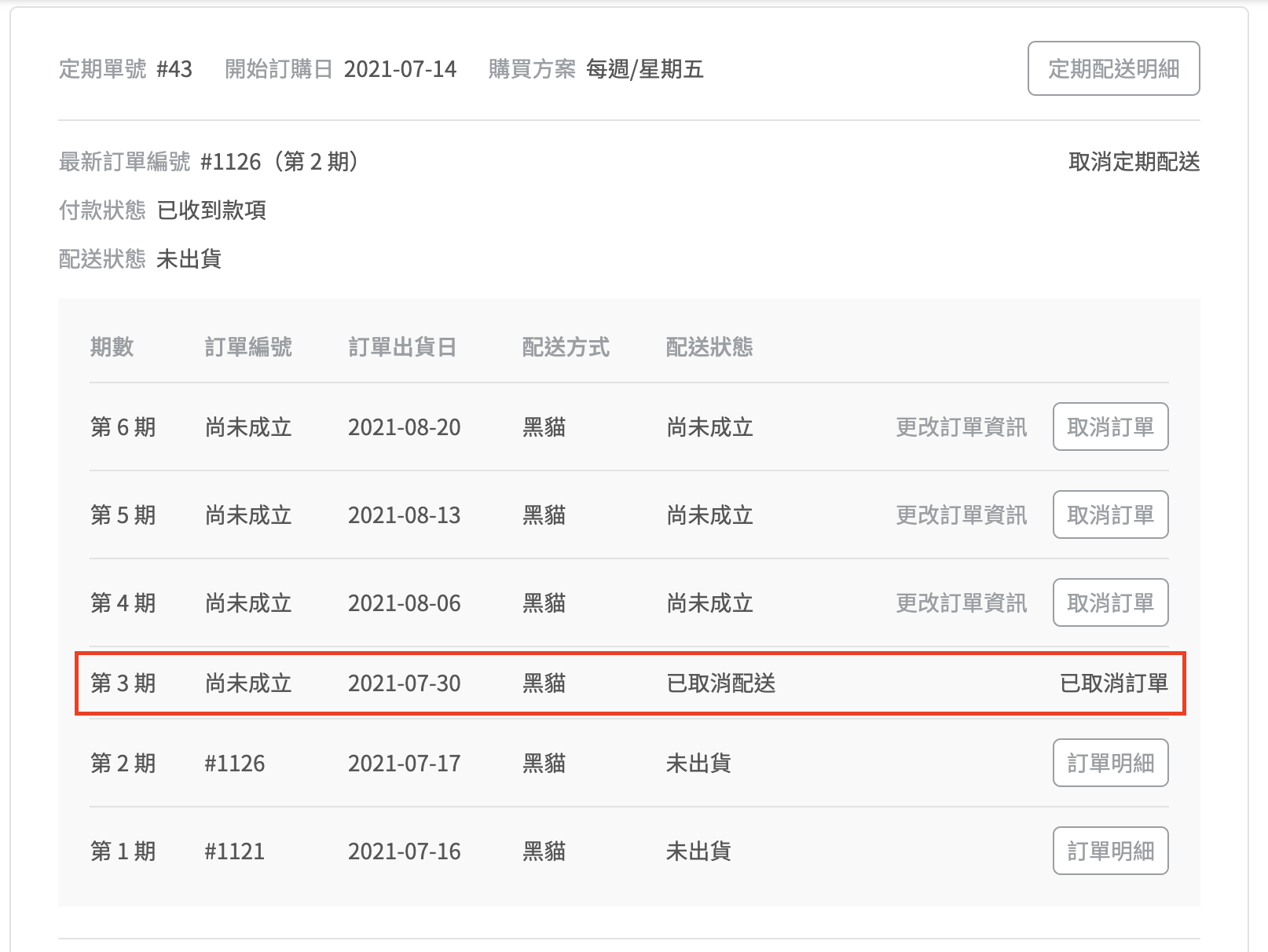This screenshot has height=952, width=1268.
Task: Click the 期數 column header
Action: [112, 347]
